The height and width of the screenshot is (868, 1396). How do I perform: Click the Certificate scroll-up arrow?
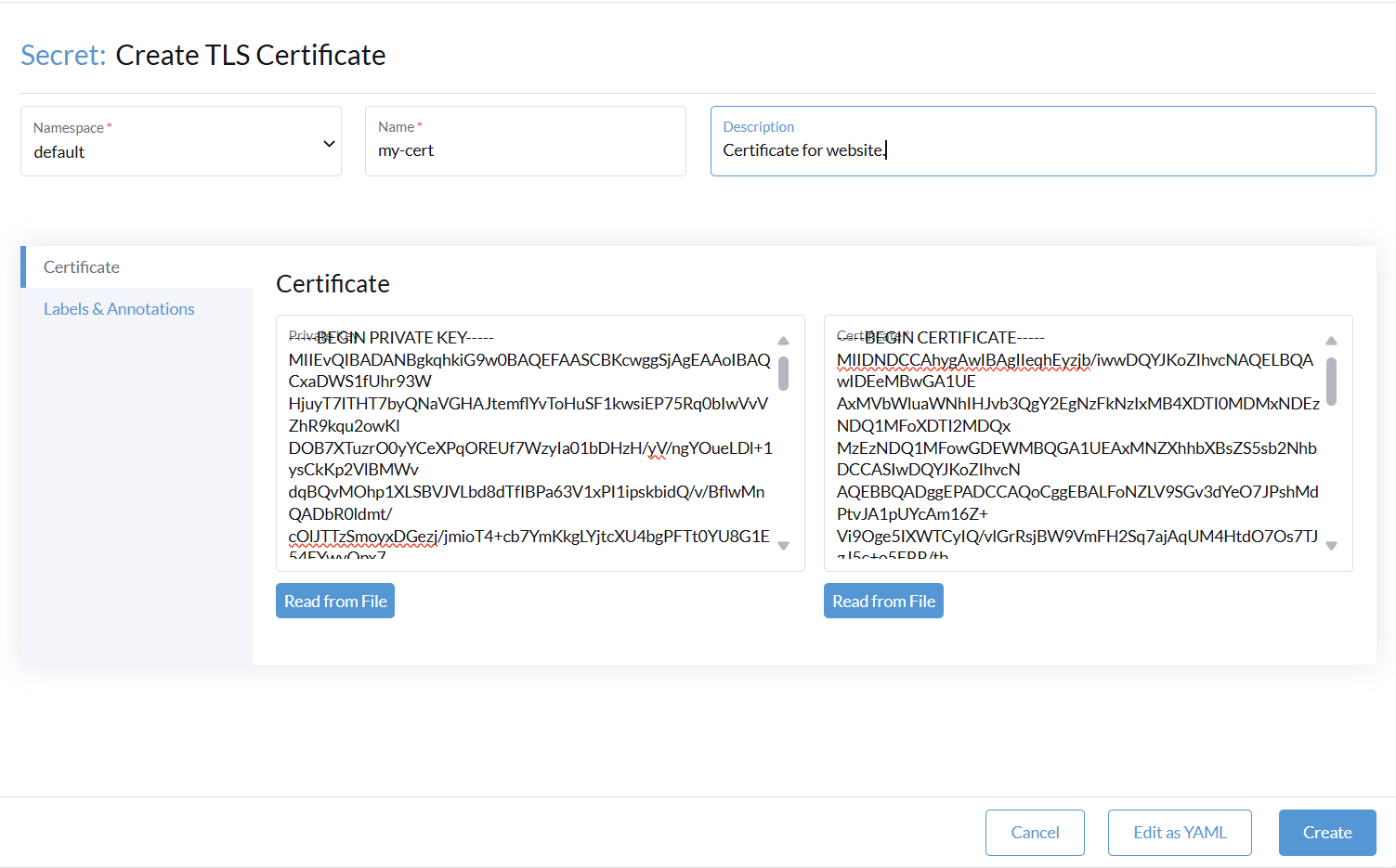point(1331,341)
